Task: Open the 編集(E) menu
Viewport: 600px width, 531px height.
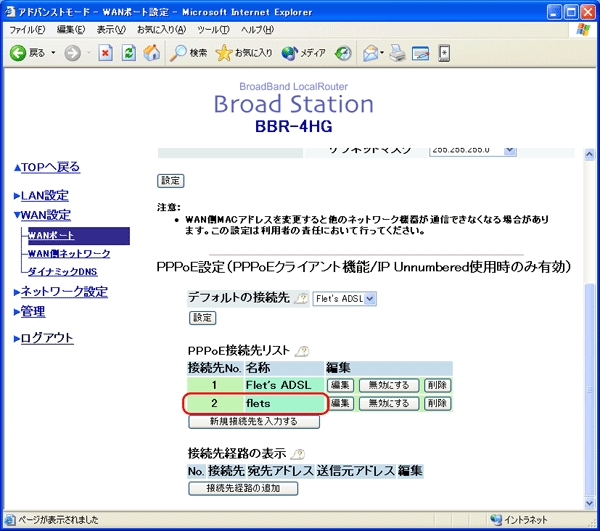Action: click(71, 29)
